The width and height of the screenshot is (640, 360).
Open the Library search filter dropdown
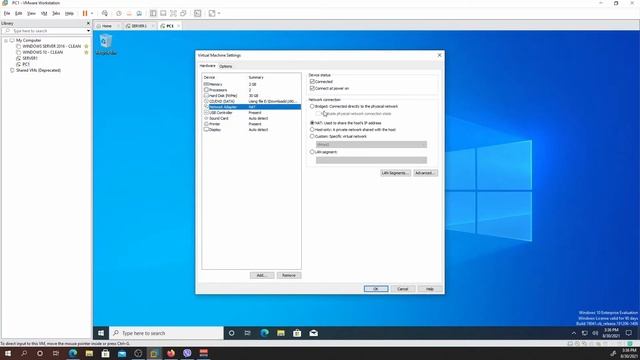point(88,31)
